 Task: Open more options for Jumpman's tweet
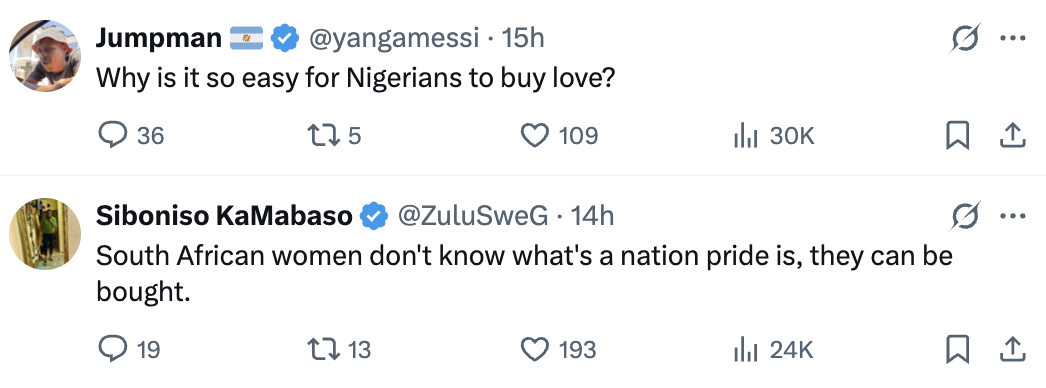coord(1012,39)
